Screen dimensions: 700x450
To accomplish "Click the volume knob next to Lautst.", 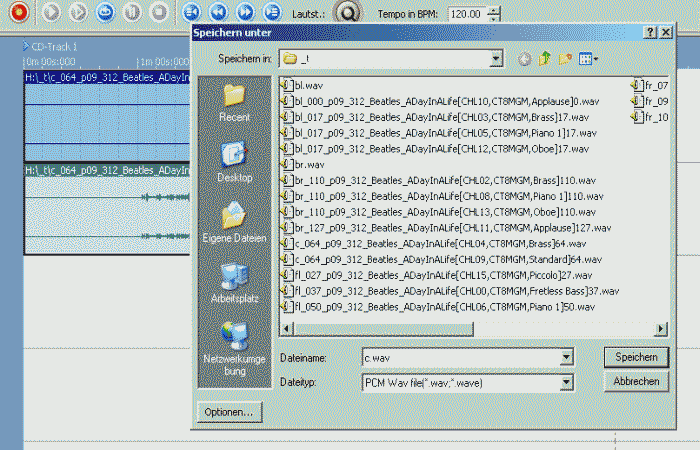I will click(346, 14).
